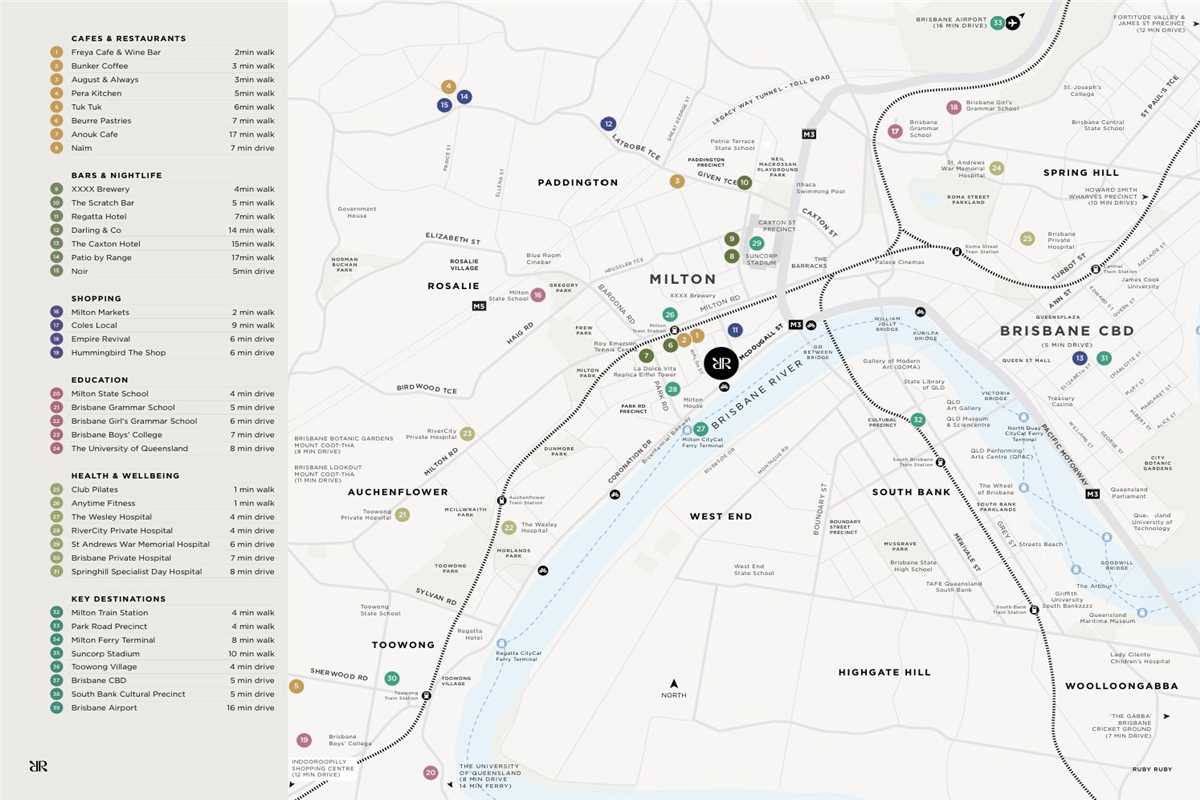This screenshot has height=800, width=1200.
Task: Click map marker 12 on Latrobe Tce
Action: (608, 124)
